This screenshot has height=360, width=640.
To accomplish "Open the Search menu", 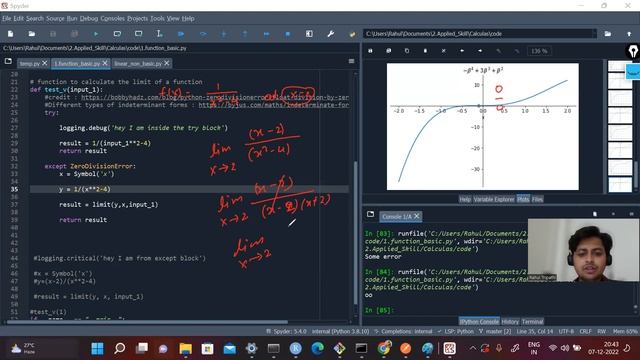I will click(35, 18).
